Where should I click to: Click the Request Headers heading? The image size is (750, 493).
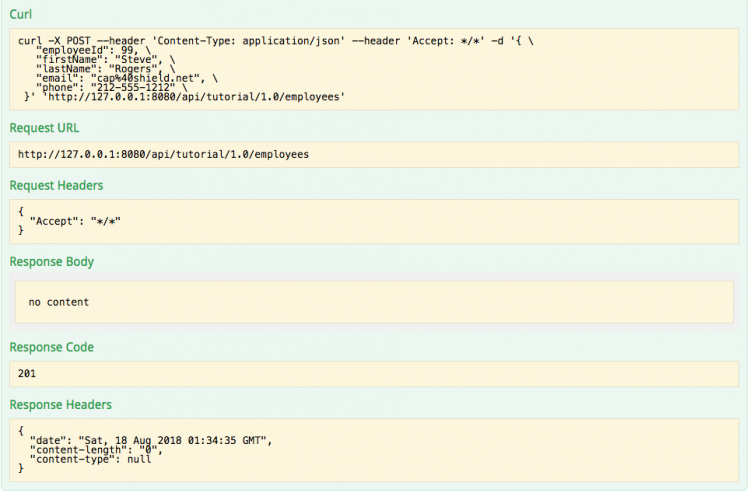click(56, 186)
